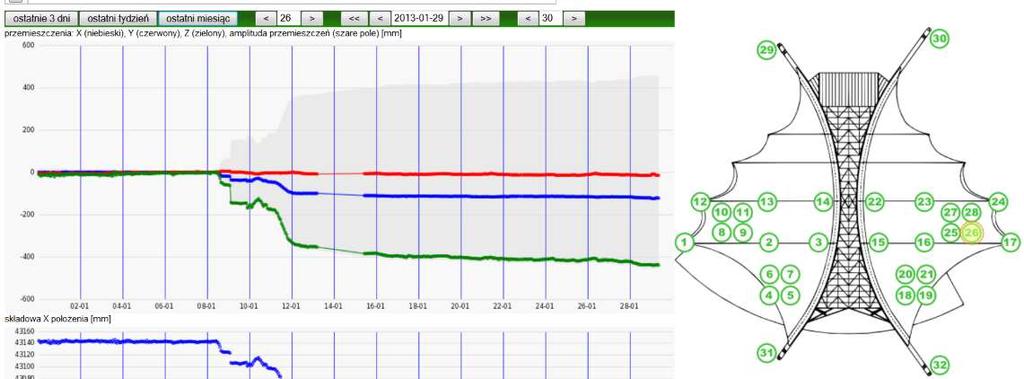1024x379 pixels.
Task: Select sensor marker 13
Action: 767,202
